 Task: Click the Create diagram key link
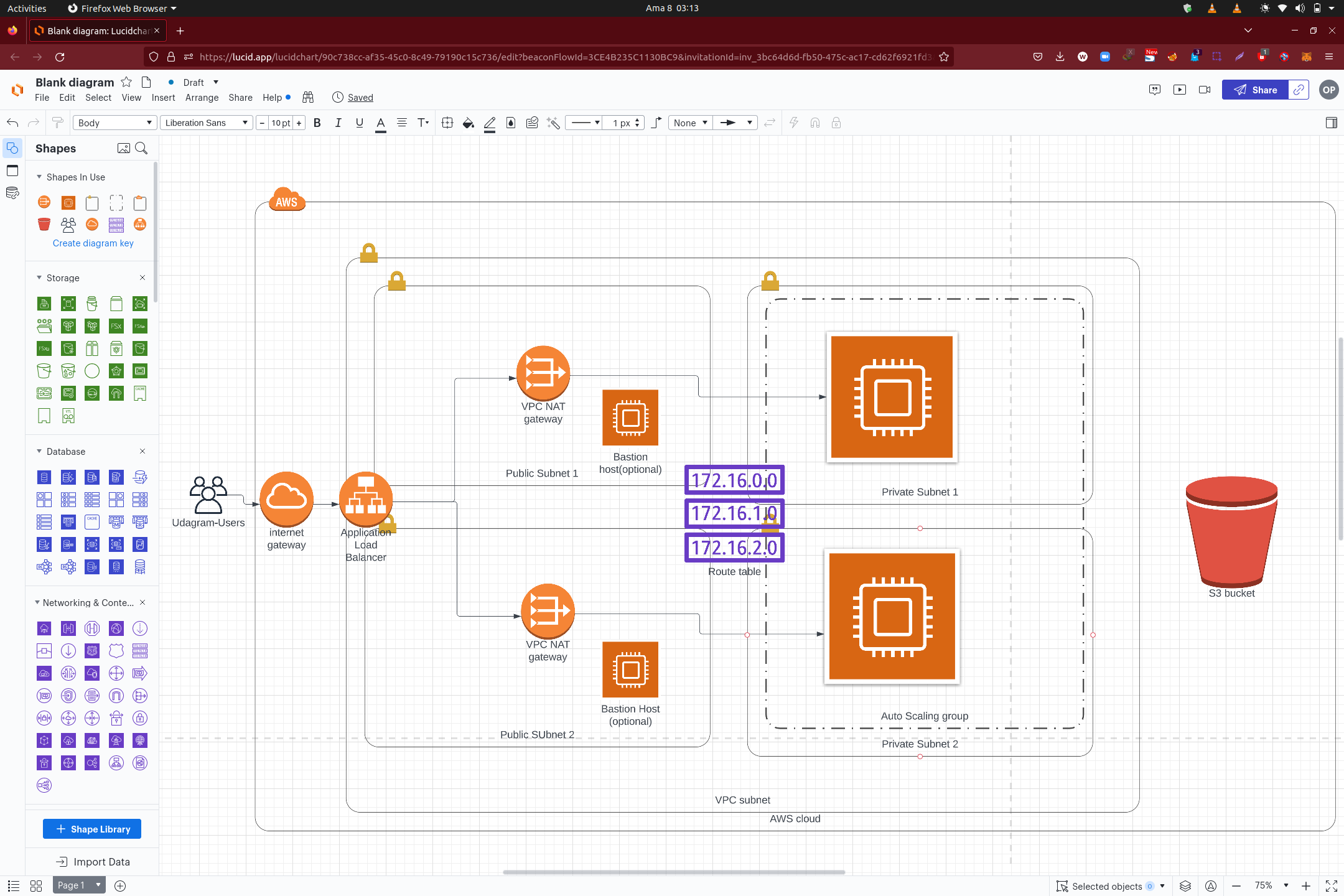93,243
